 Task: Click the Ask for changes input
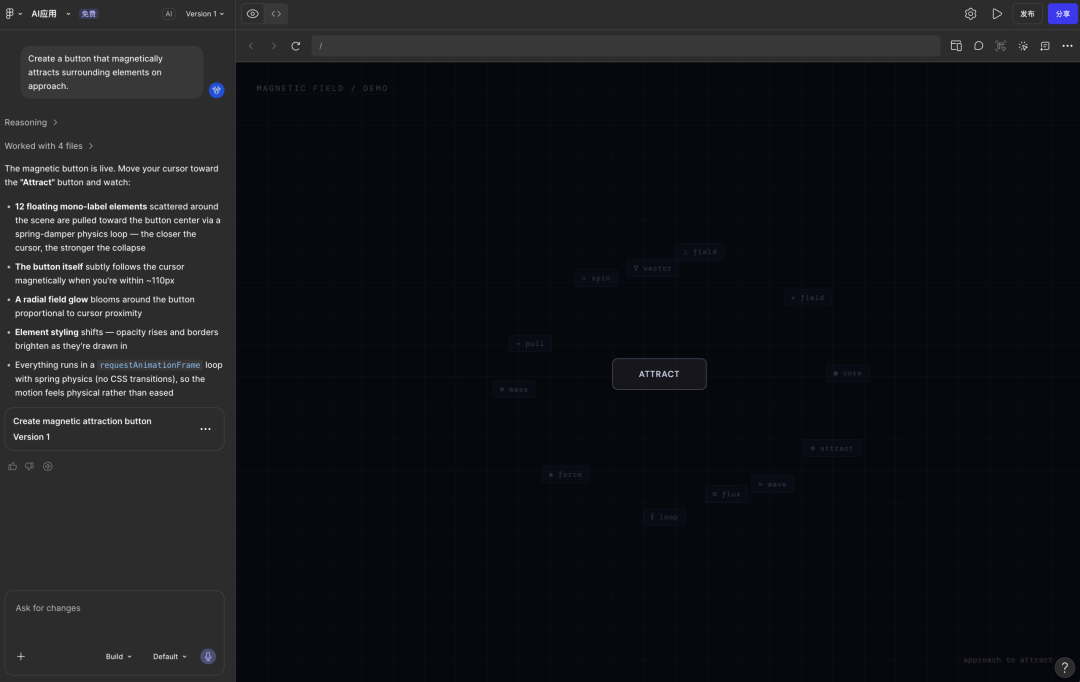pos(114,608)
